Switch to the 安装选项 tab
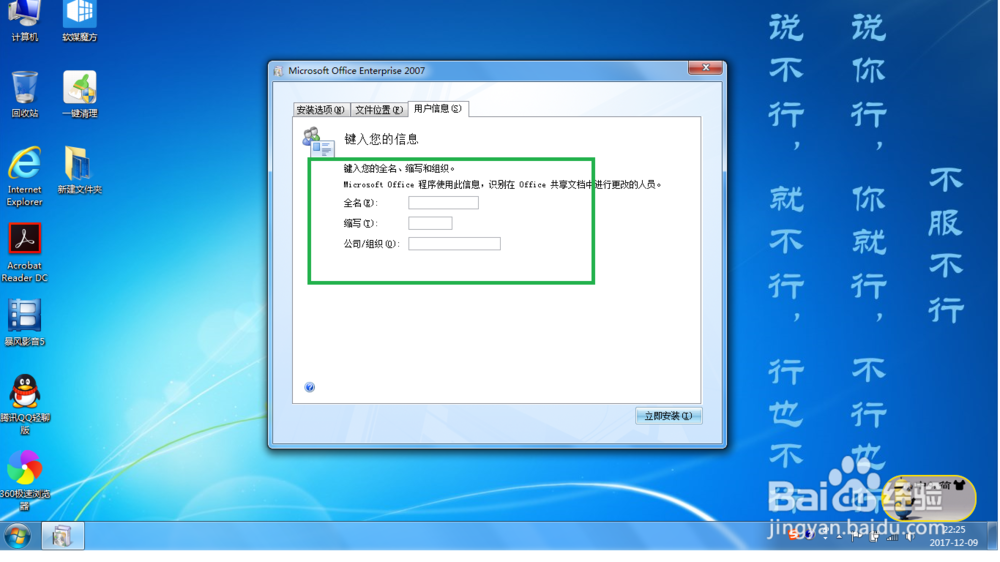 pos(320,110)
